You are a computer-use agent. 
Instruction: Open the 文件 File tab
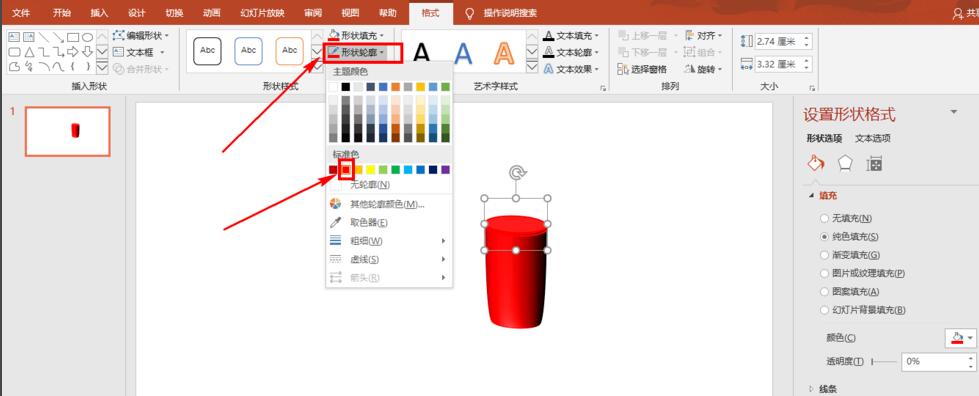pyautogui.click(x=21, y=13)
